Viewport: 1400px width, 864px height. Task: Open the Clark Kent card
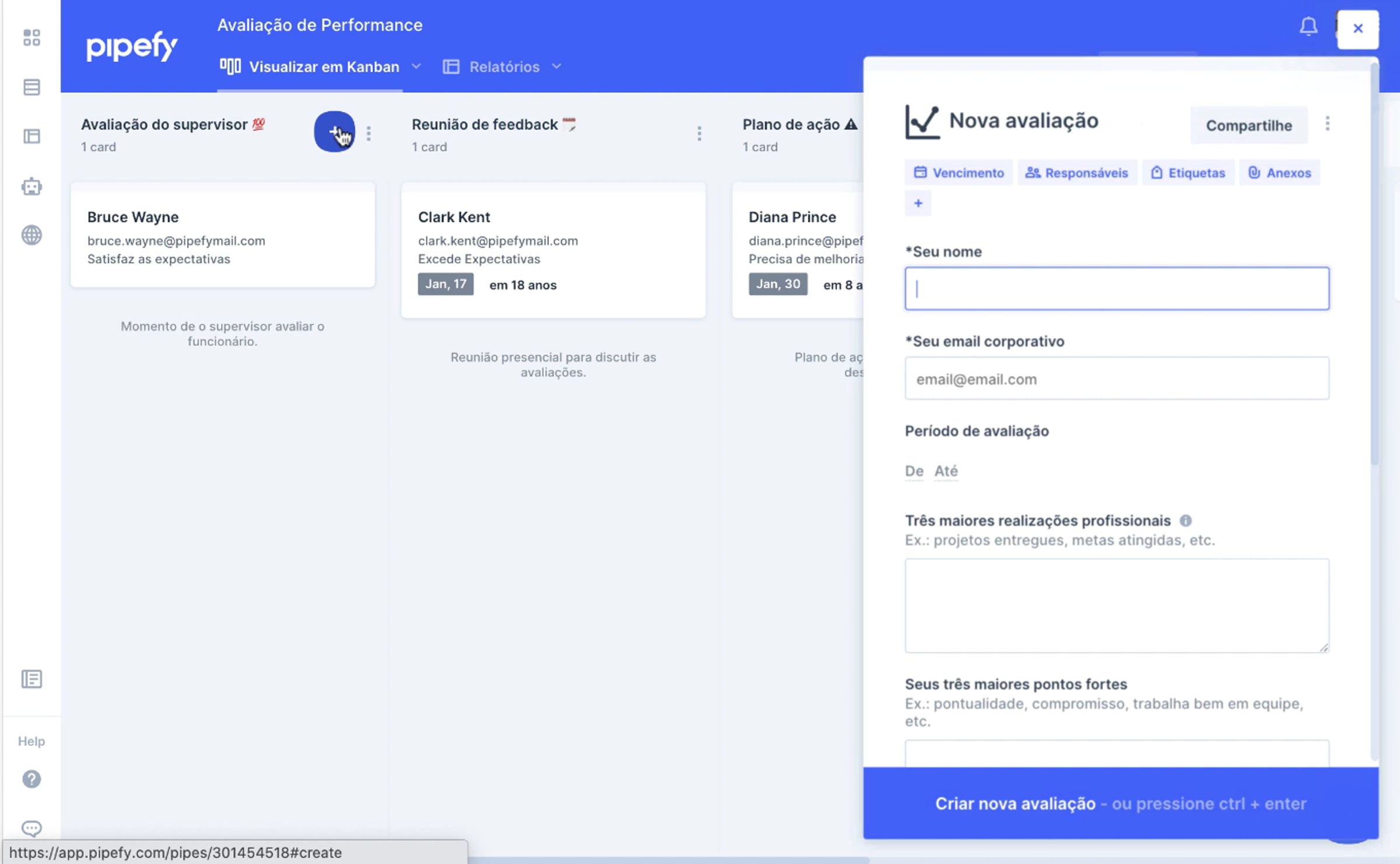click(x=553, y=250)
